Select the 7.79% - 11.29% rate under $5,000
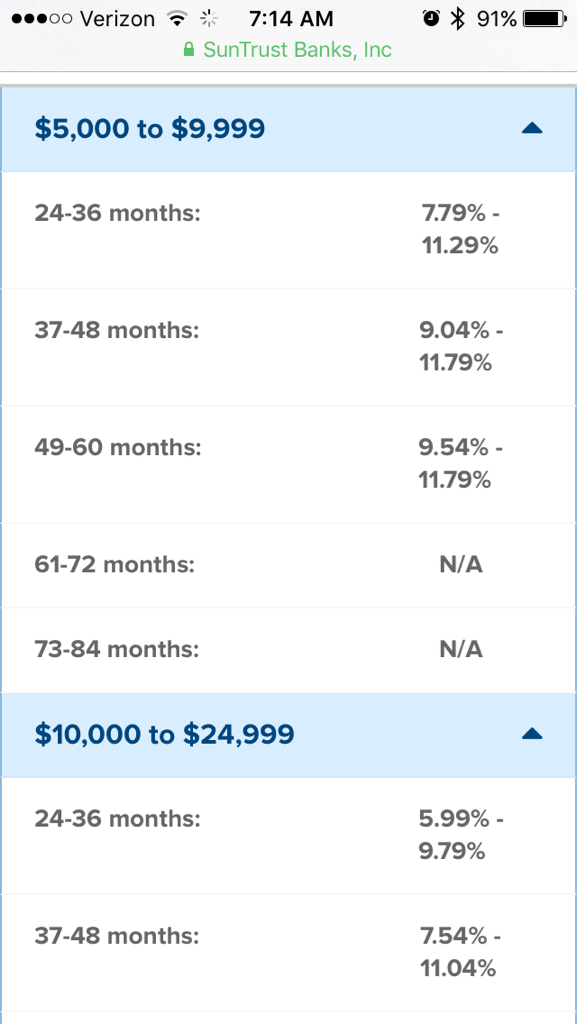The image size is (577, 1024). [461, 230]
